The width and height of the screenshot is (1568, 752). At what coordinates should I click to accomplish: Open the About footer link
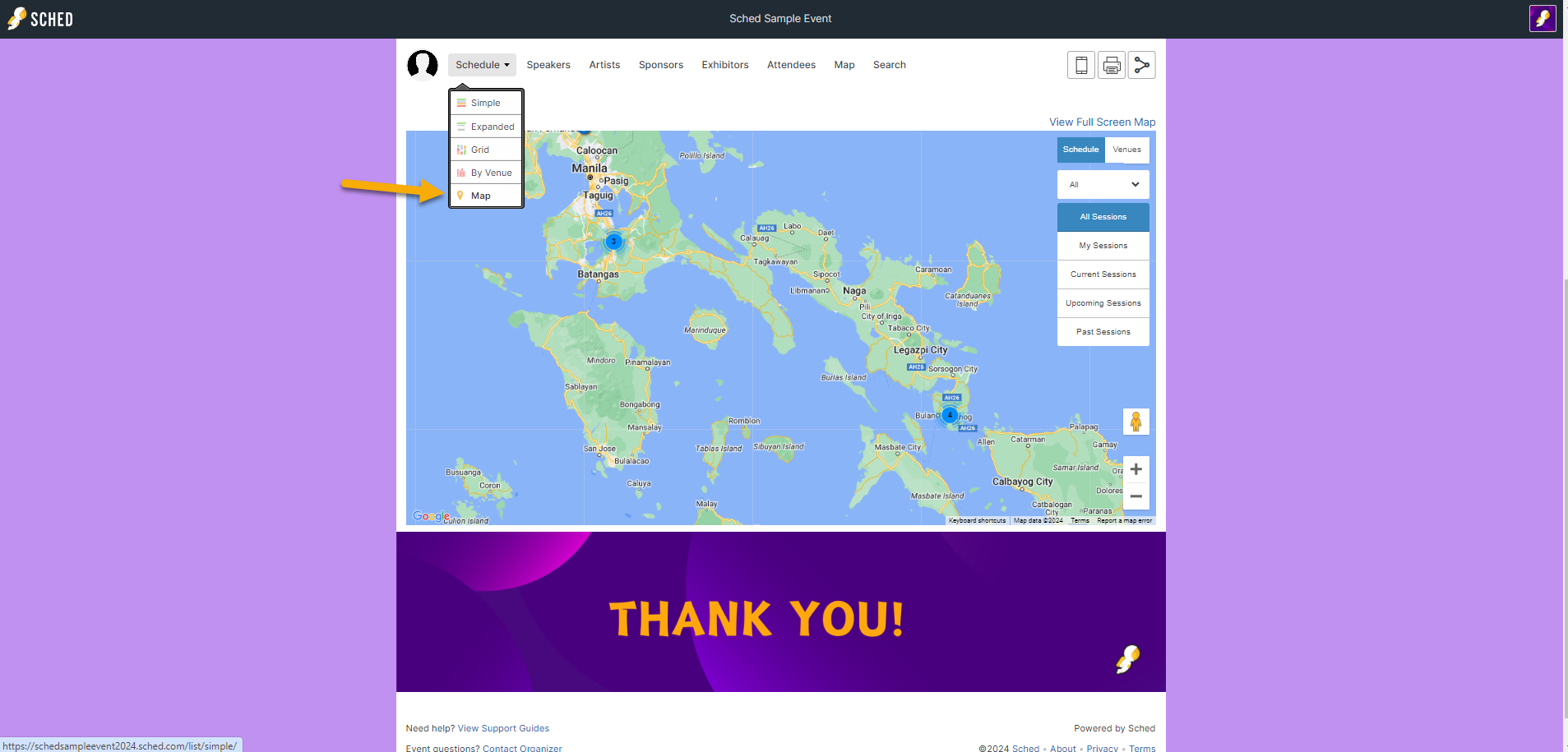point(1063,748)
